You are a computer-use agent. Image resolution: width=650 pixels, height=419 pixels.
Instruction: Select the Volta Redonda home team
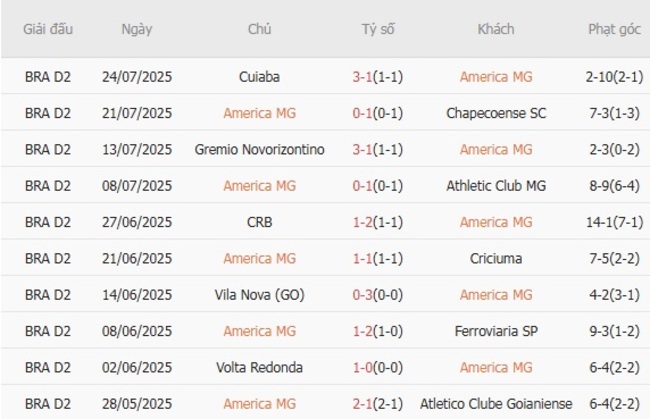(x=260, y=367)
